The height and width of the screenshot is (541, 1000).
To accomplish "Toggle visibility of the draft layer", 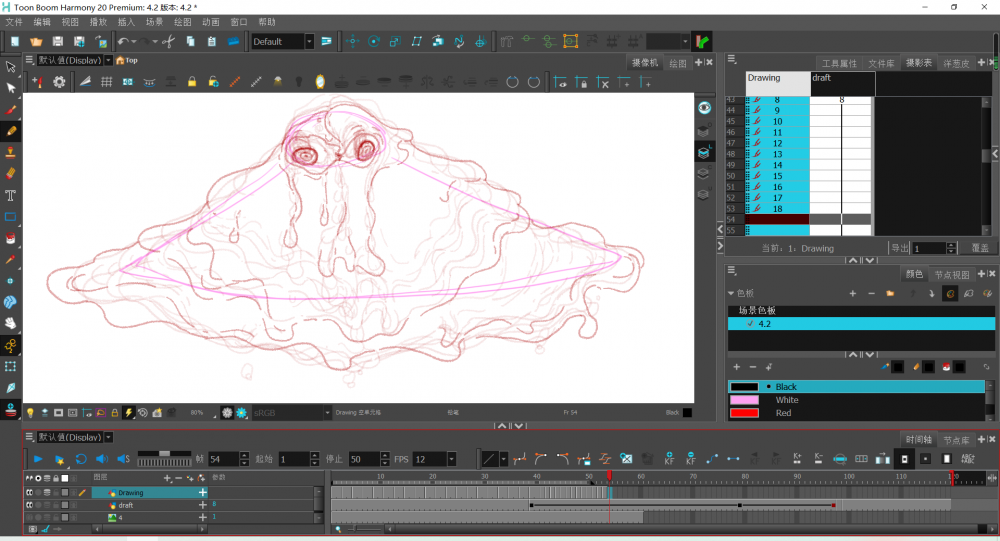I will coord(30,505).
